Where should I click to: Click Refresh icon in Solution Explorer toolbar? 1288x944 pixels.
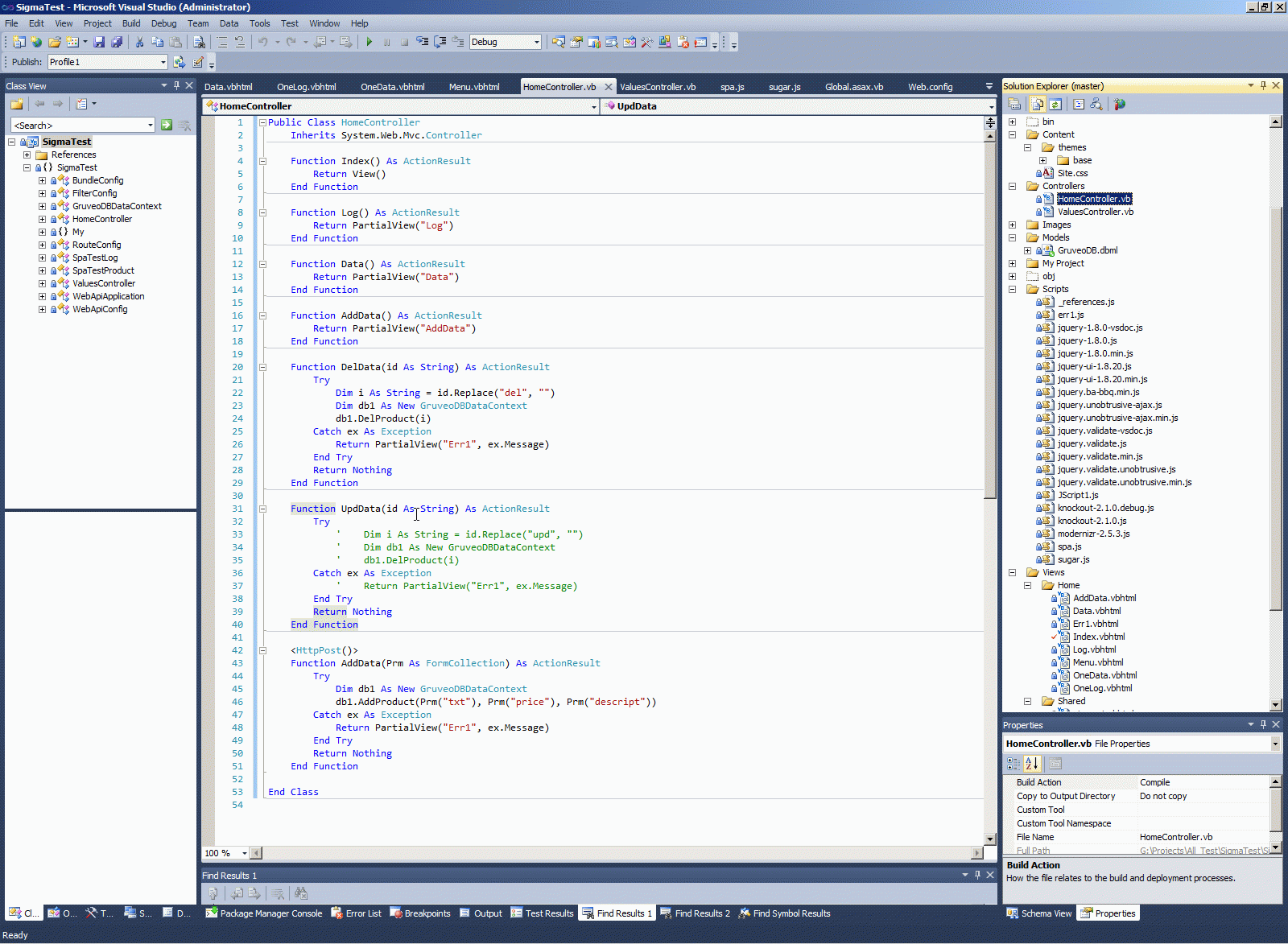click(x=1055, y=104)
